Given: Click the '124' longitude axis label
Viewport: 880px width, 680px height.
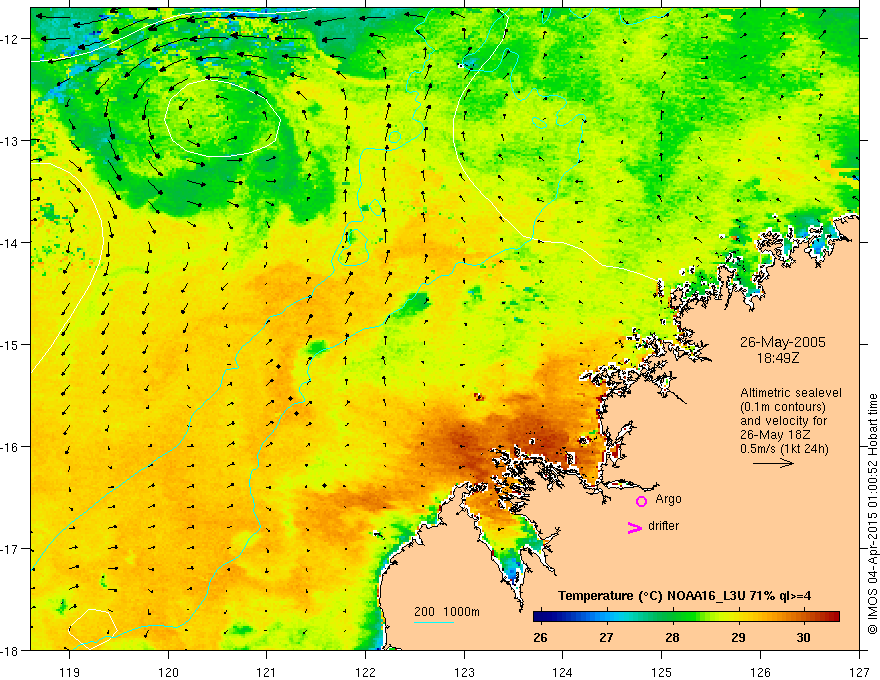Looking at the screenshot, I should [563, 672].
